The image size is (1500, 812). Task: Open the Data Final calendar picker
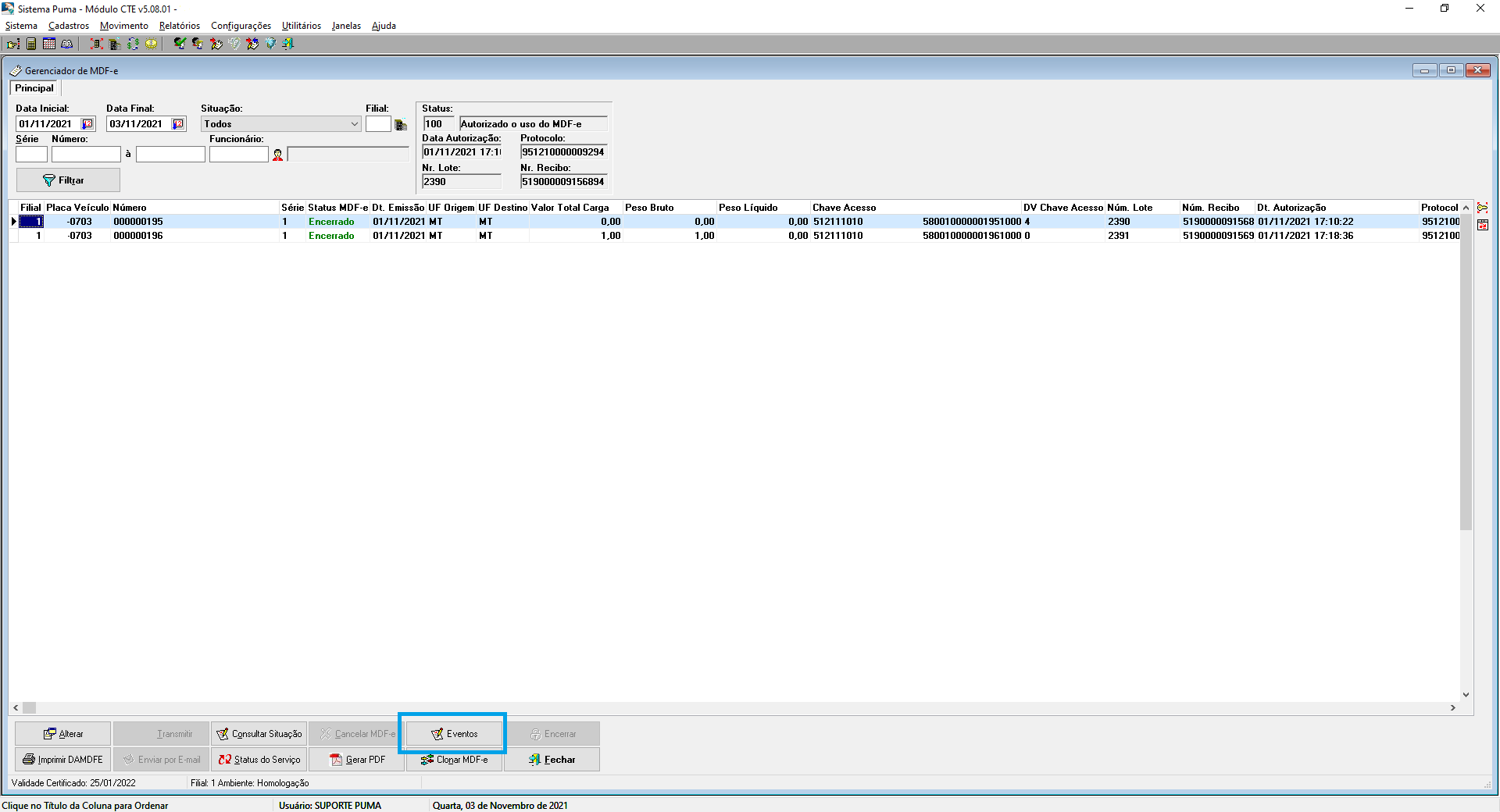click(x=178, y=124)
